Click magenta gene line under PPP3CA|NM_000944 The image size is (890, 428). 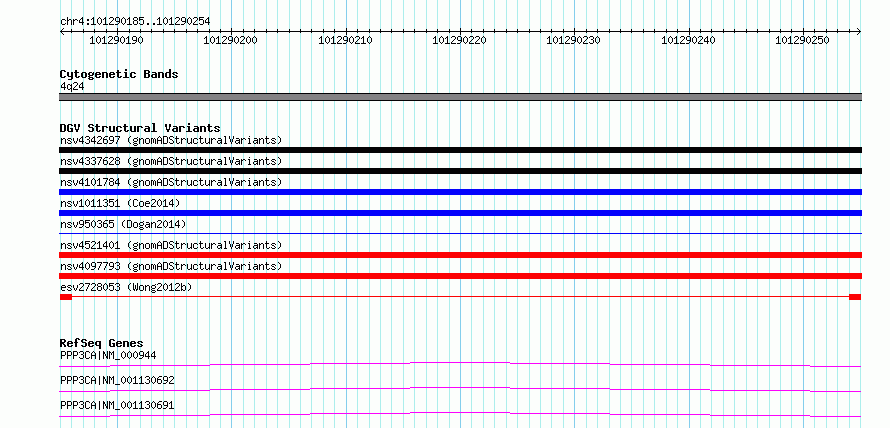(x=460, y=364)
